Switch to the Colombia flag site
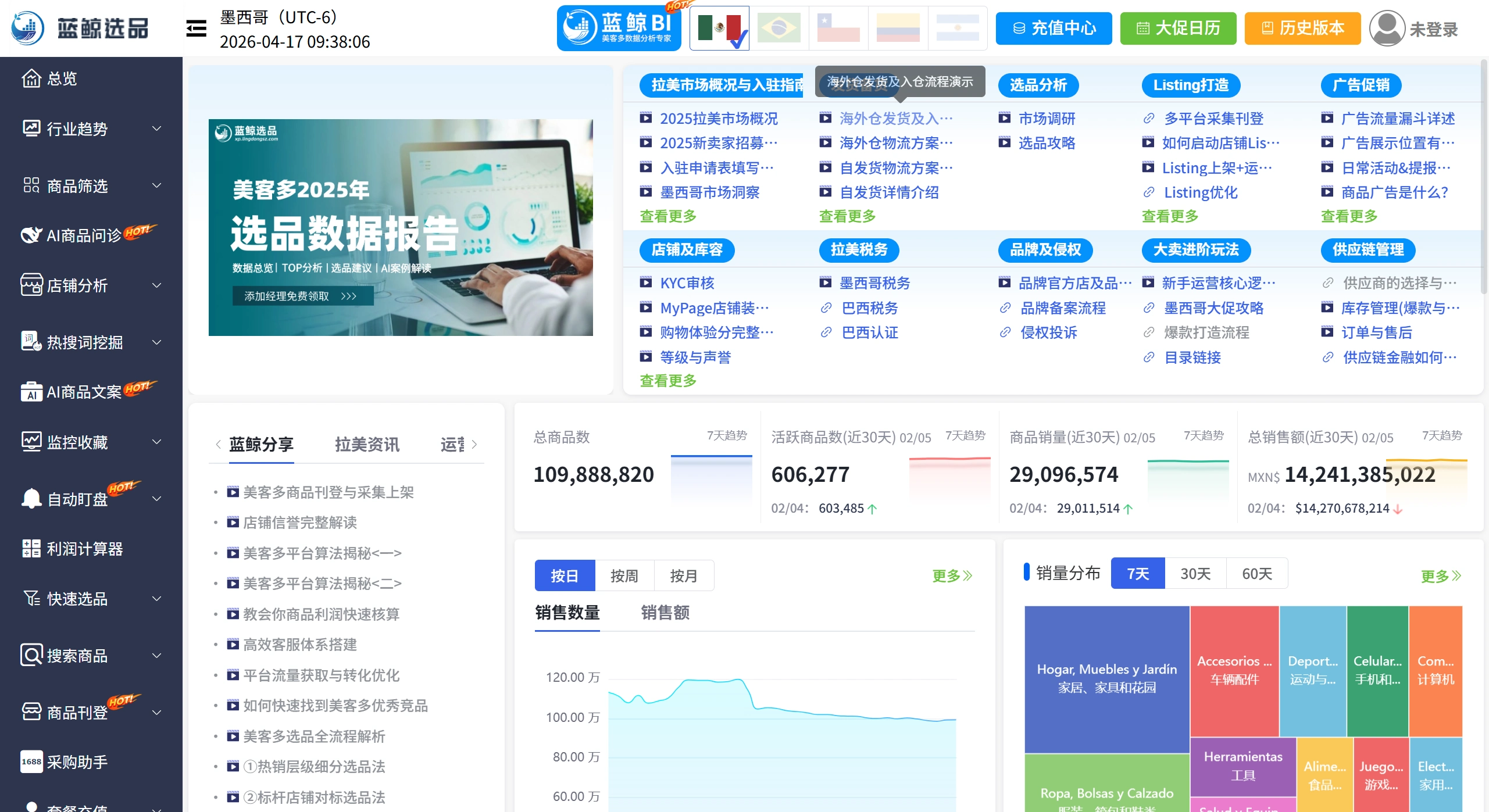This screenshot has height=812, width=1489. click(898, 28)
